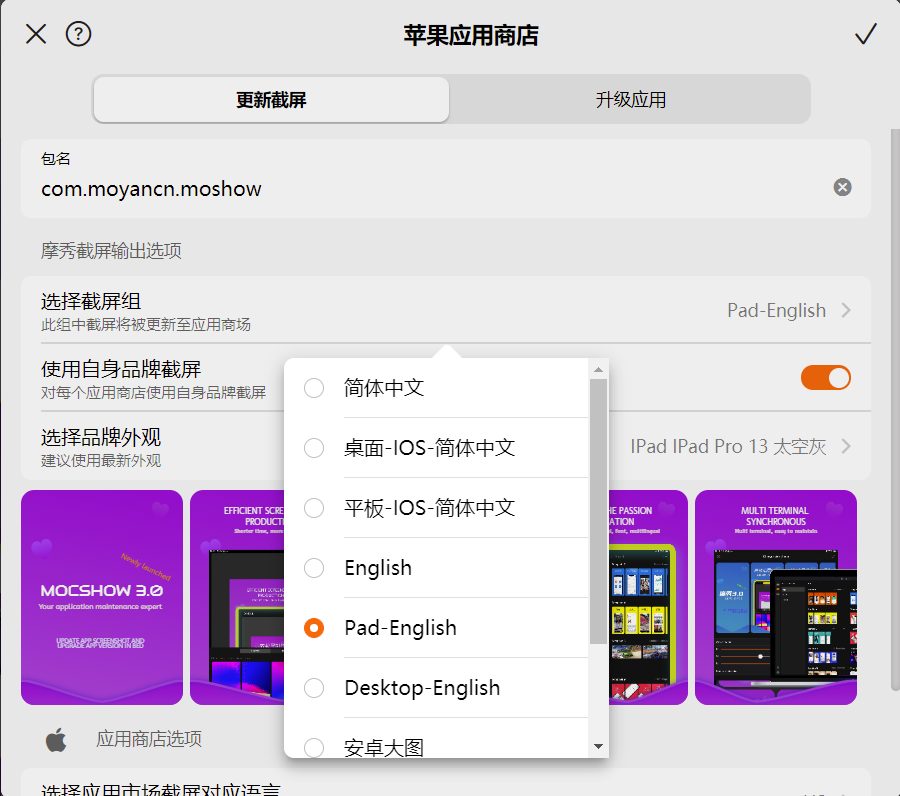Viewport: 900px width, 796px height.
Task: Click the main dialog vertical scrollbar
Action: point(895,410)
